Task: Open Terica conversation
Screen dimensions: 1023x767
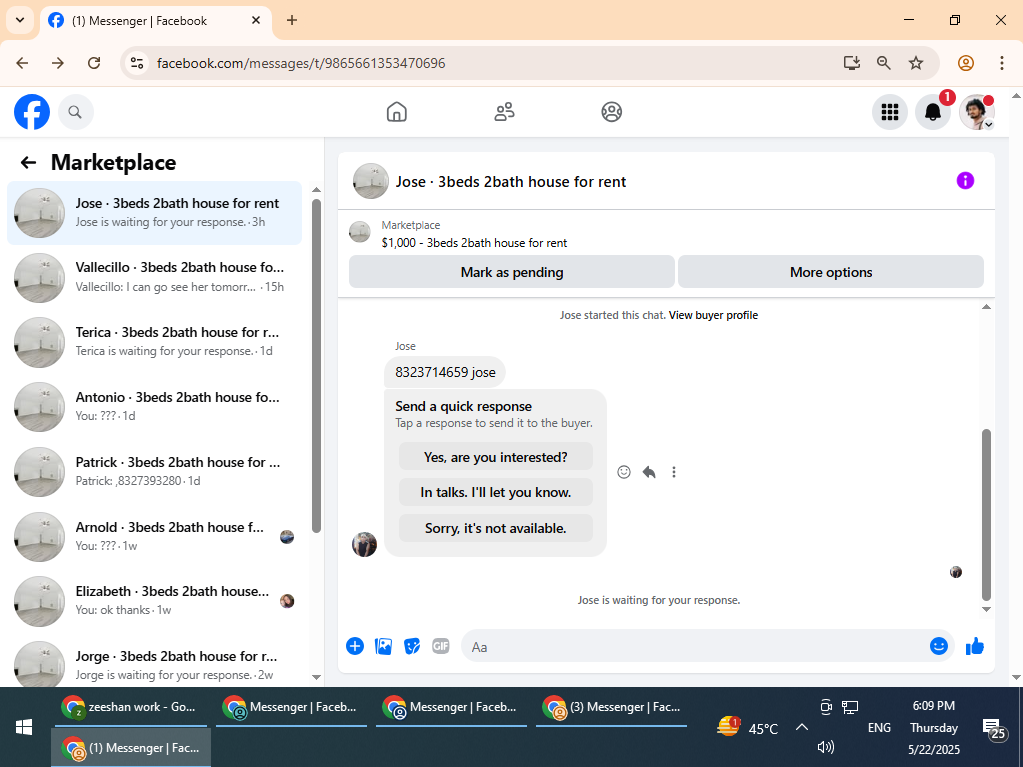Action: [155, 342]
